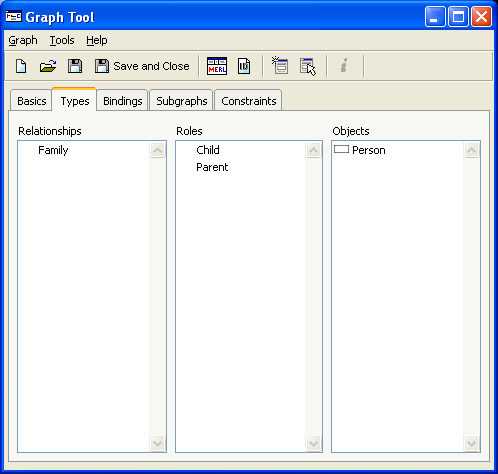Open the Graph menu

pos(23,40)
